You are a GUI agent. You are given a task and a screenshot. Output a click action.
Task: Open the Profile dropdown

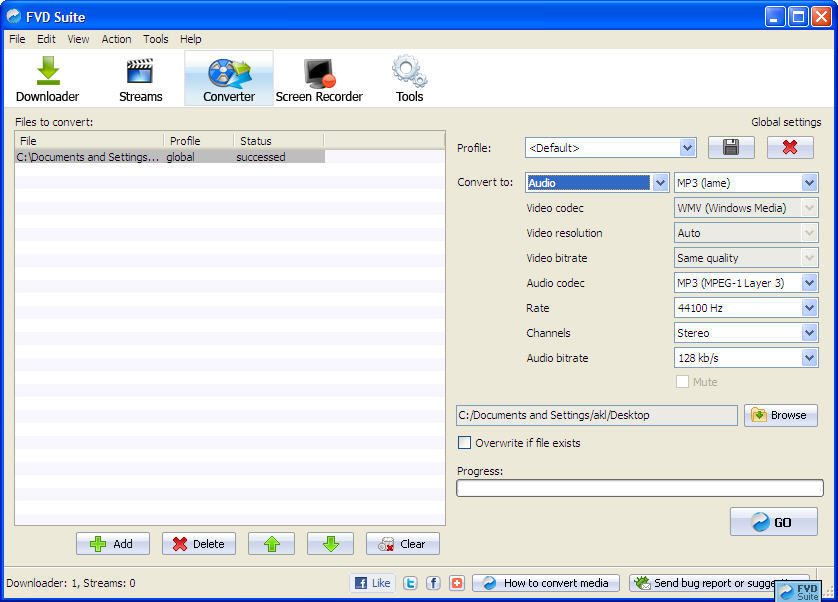coord(688,147)
